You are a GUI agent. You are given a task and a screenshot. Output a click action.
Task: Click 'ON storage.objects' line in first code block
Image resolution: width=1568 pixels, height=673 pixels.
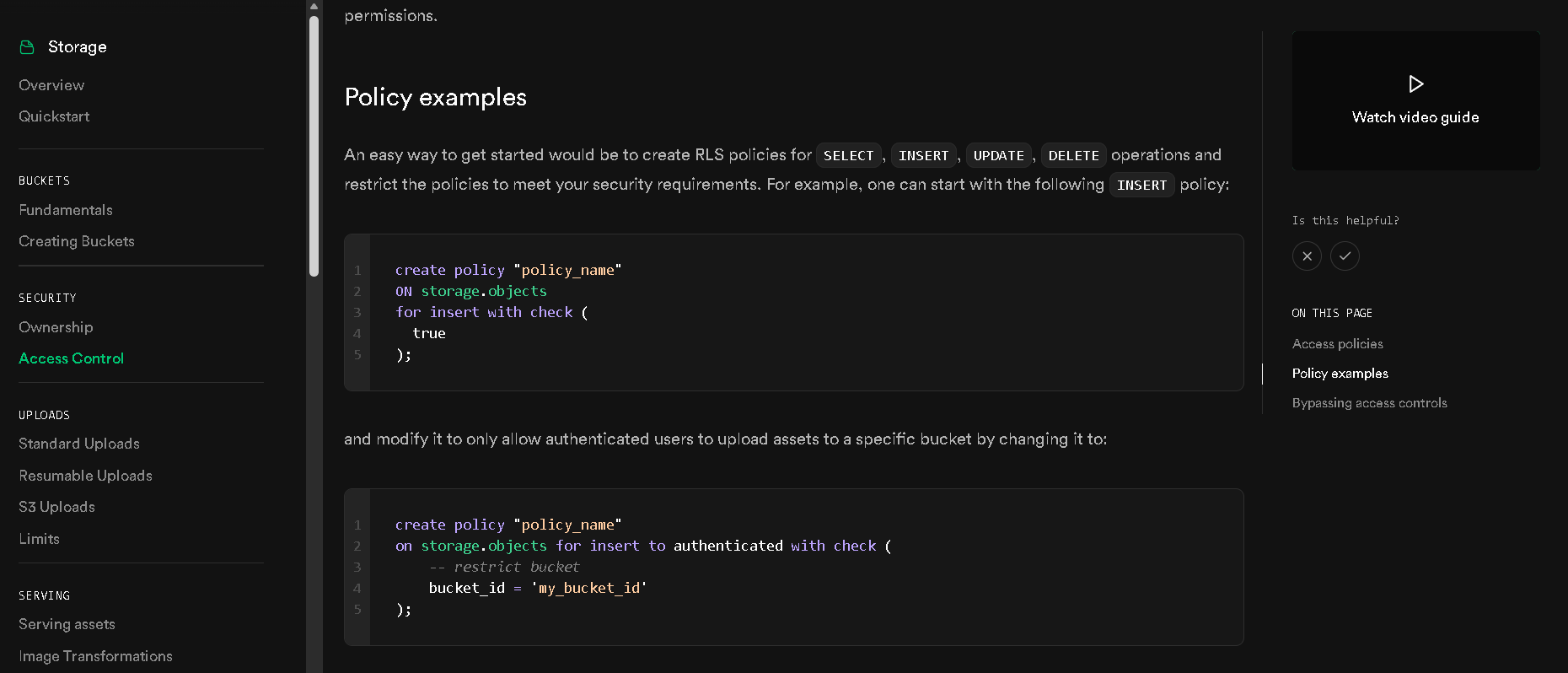pyautogui.click(x=471, y=291)
